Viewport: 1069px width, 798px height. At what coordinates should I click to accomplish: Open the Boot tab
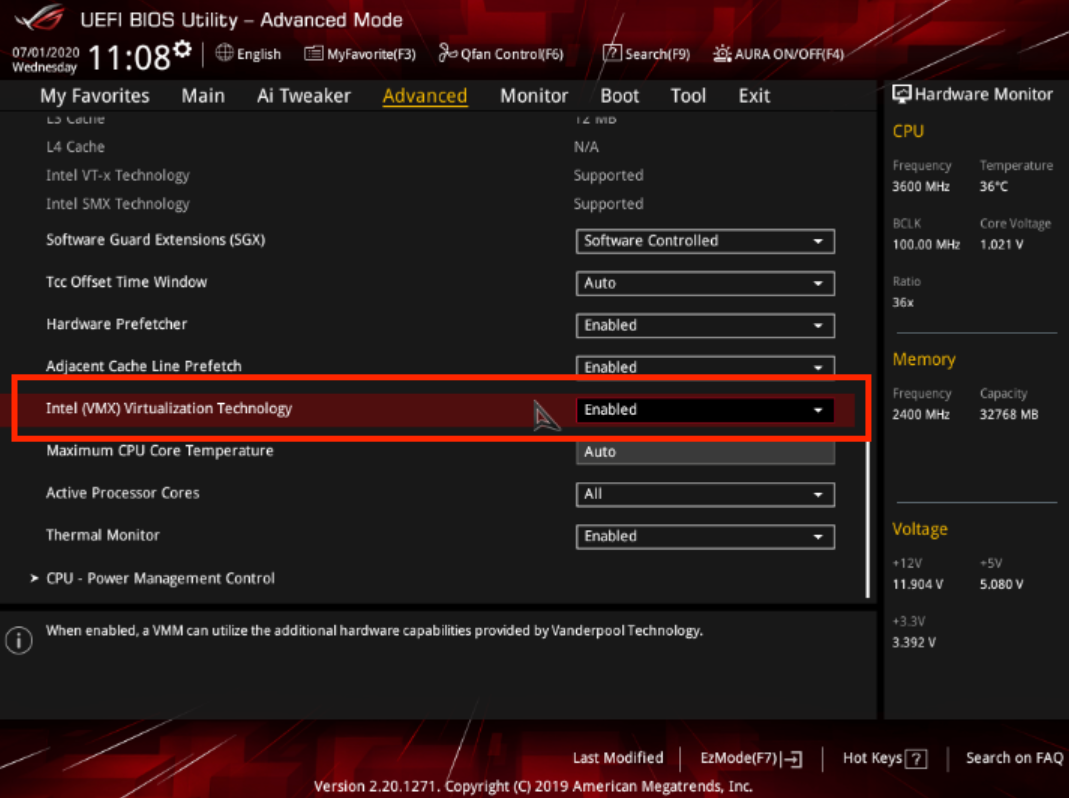coord(620,95)
